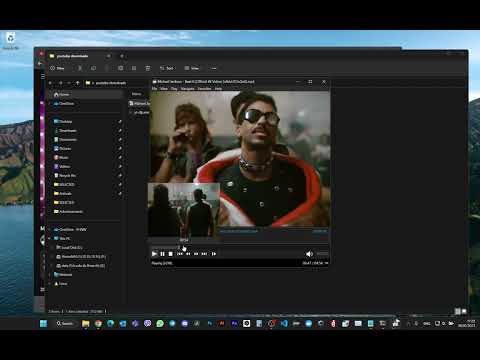The width and height of the screenshot is (480, 360).
Task: Unpin Documents using its pin icon
Action: coord(120,139)
